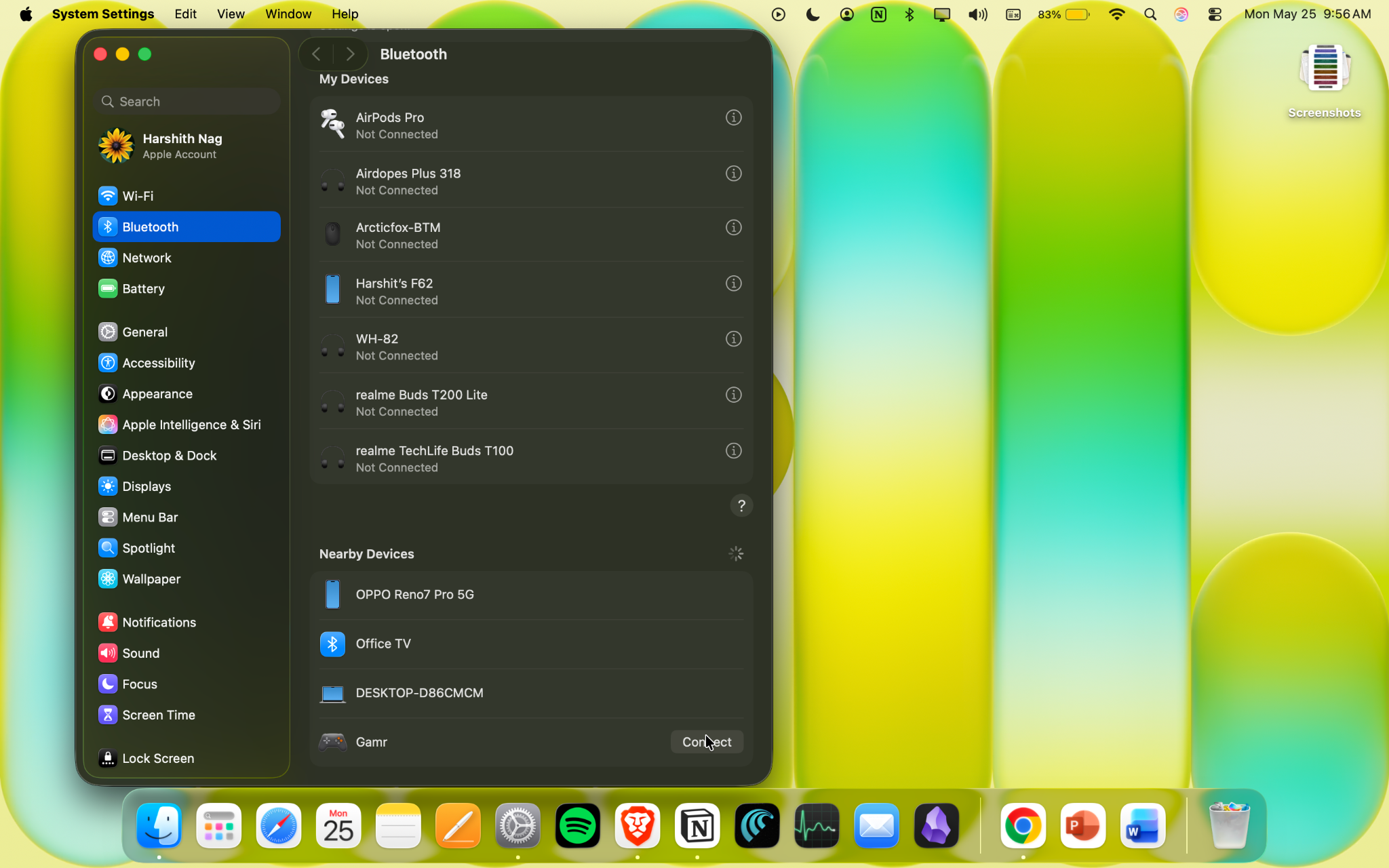
Task: Open the System Settings app menu
Action: [103, 14]
